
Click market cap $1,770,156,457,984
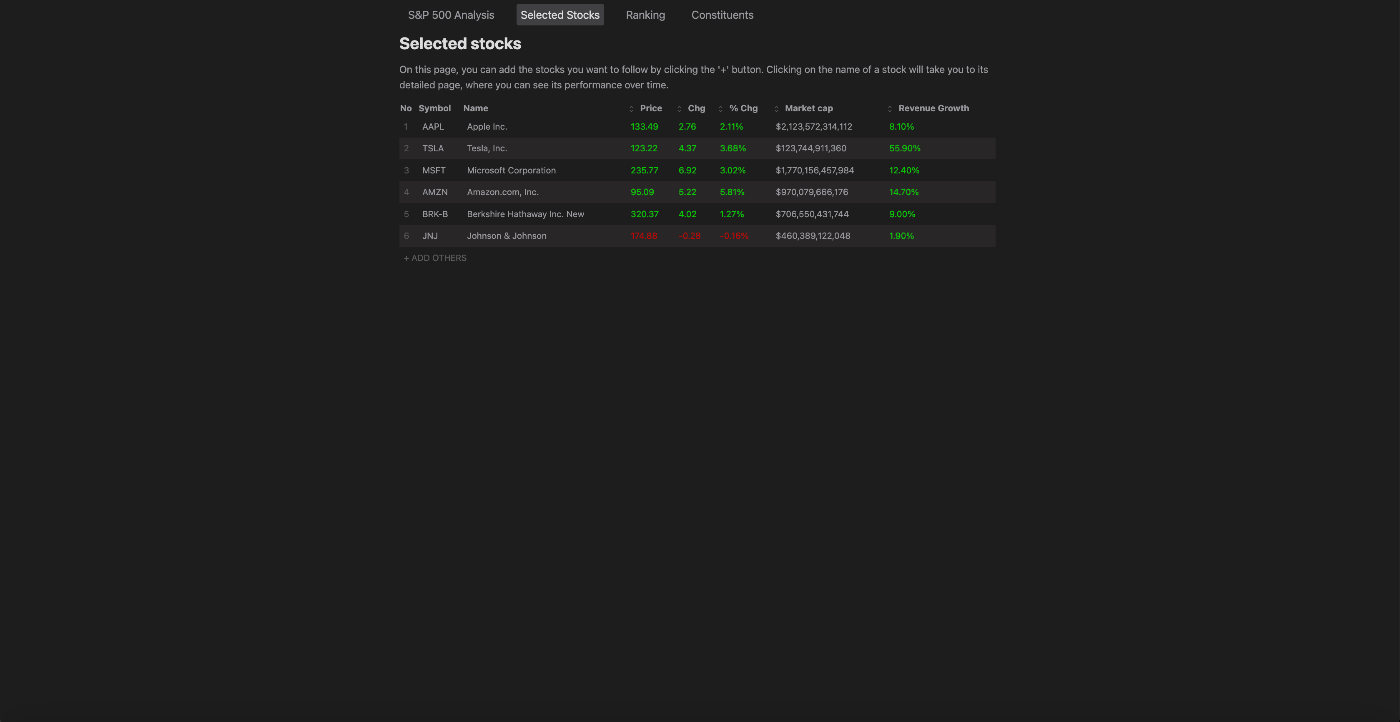[815, 171]
